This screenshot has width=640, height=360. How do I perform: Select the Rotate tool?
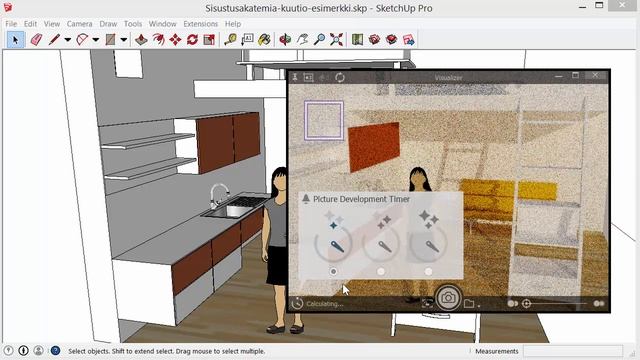[x=192, y=40]
